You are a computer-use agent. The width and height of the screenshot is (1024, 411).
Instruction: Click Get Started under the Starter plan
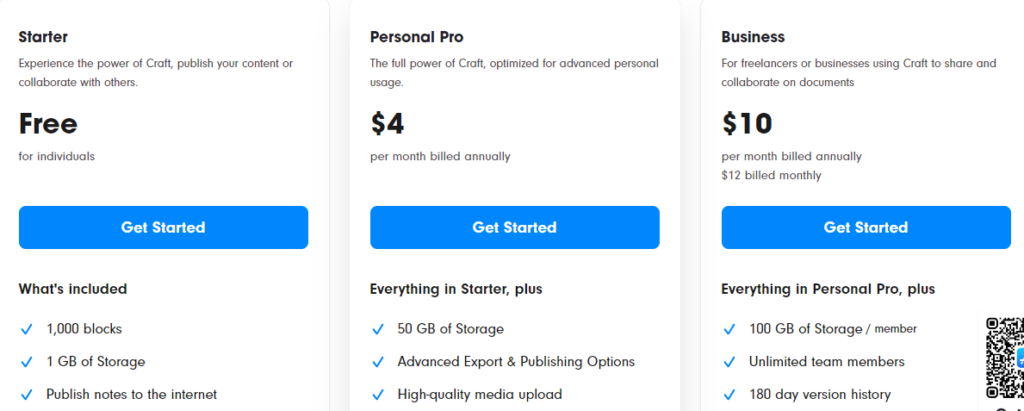pyautogui.click(x=163, y=228)
